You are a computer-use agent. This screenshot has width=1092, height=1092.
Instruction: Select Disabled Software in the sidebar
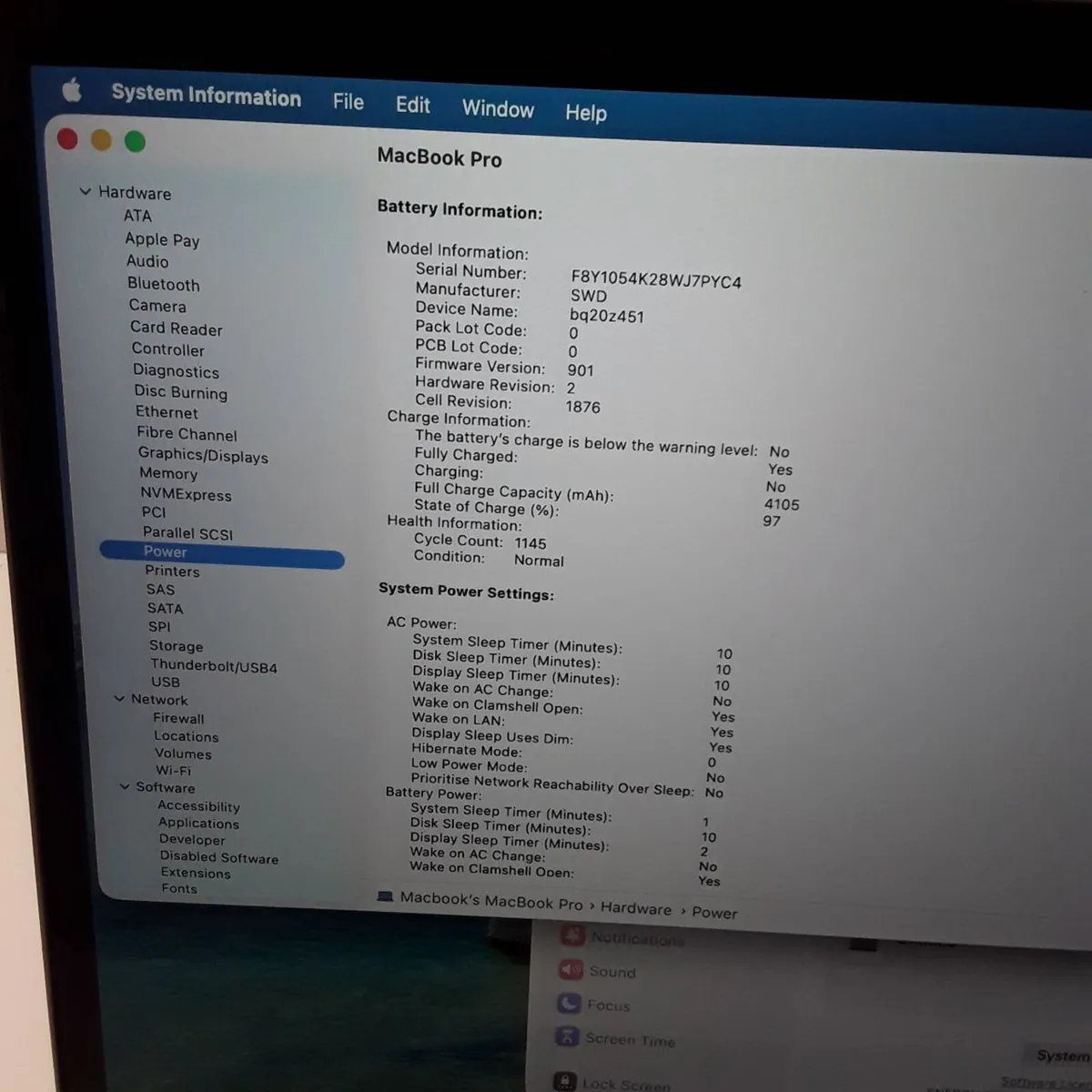coord(219,857)
